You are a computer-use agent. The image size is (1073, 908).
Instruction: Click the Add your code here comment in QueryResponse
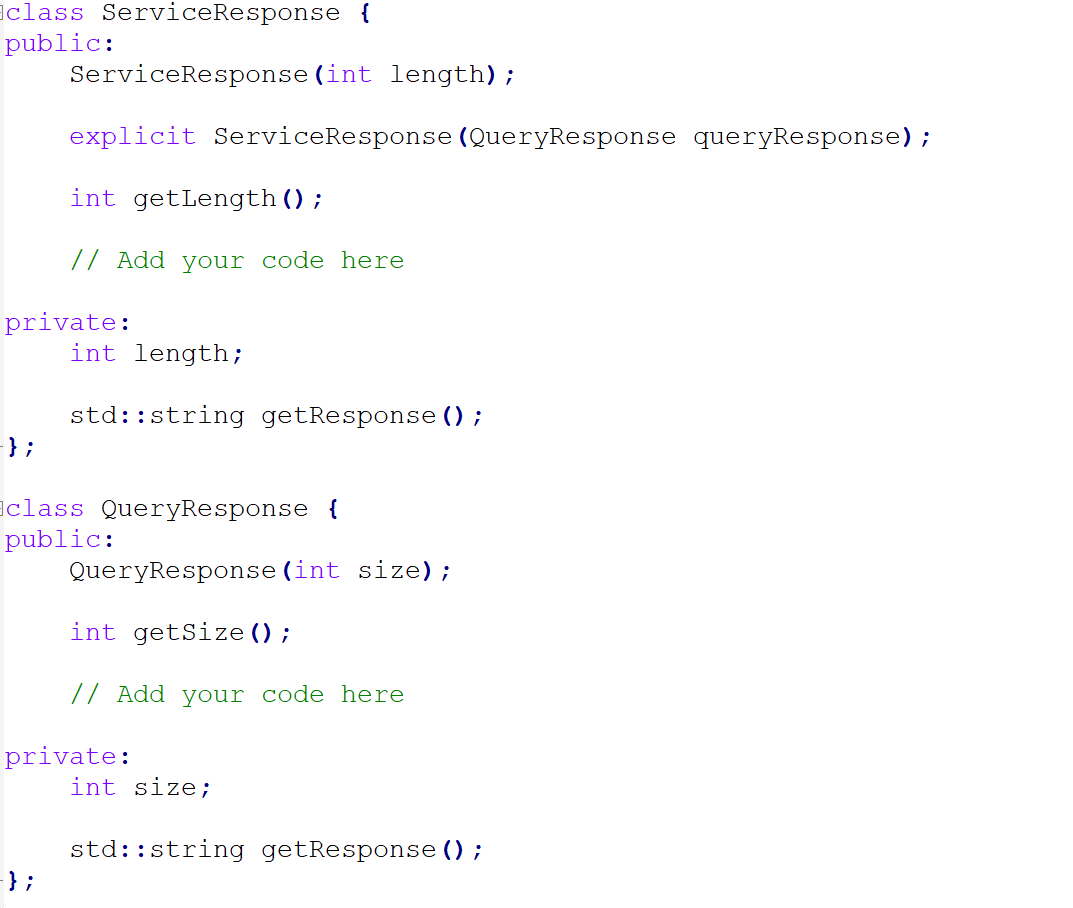tap(237, 694)
